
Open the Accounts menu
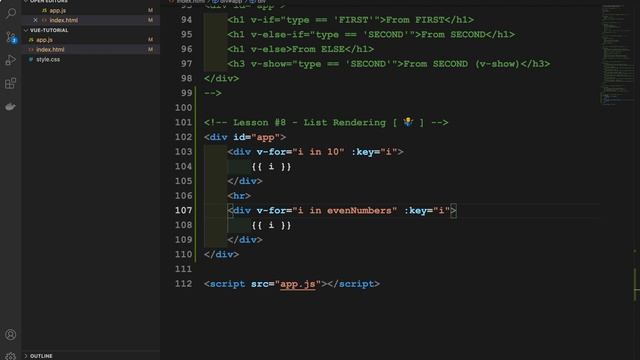click(11, 335)
